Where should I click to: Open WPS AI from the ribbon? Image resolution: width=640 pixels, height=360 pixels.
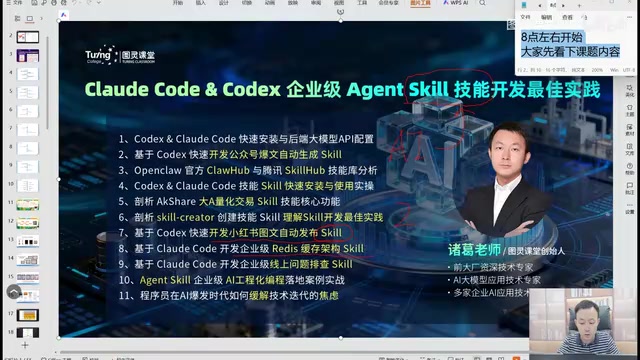coord(456,2)
